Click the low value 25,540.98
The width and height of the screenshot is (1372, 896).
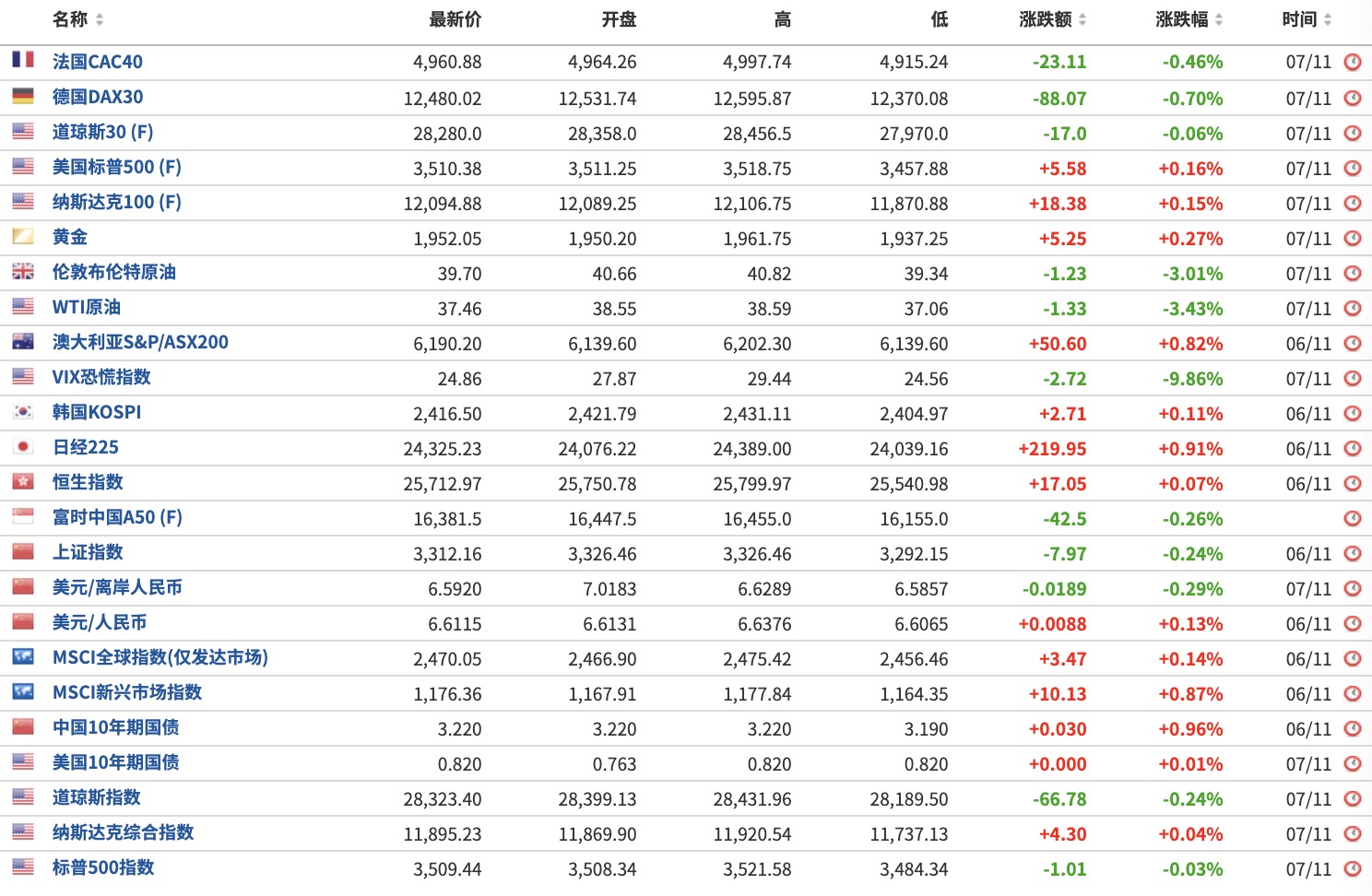click(x=909, y=484)
